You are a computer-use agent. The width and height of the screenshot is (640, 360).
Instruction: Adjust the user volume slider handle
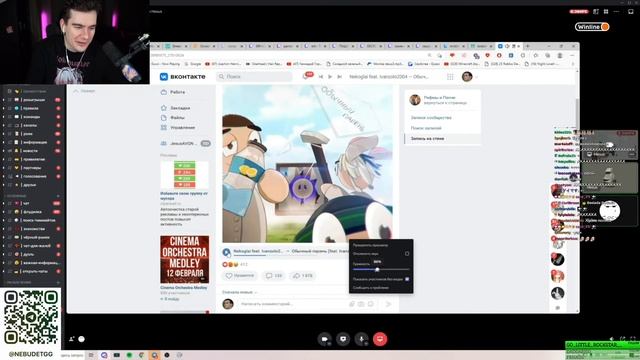coord(377,269)
